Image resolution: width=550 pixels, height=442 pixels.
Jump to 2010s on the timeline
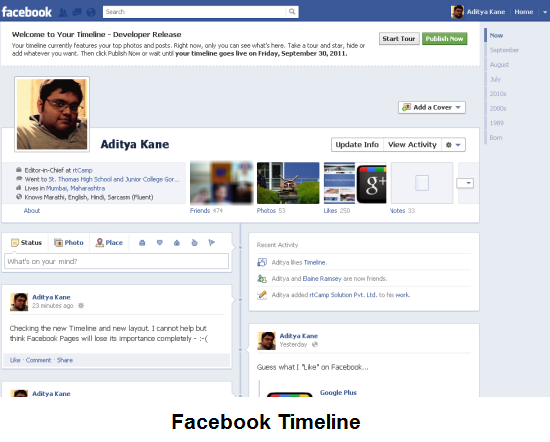point(498,94)
